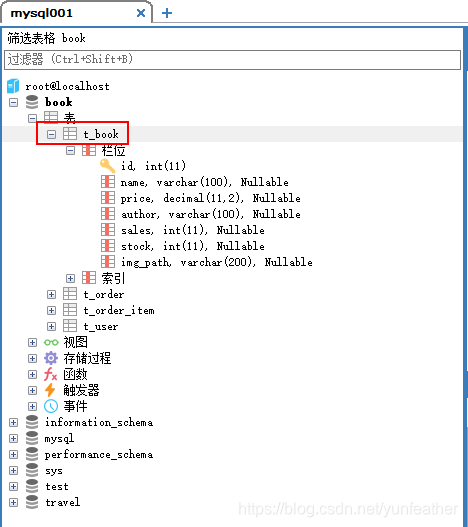Image resolution: width=468 pixels, height=527 pixels.
Task: Click the column icon beside stock
Action: (x=108, y=246)
